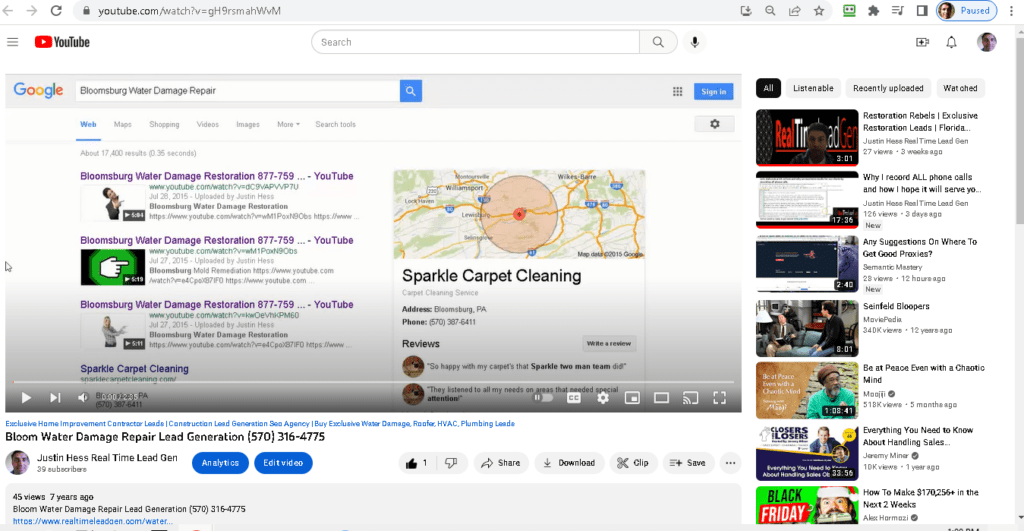
Task: Open Restoration Rebels video thumbnail
Action: click(807, 138)
